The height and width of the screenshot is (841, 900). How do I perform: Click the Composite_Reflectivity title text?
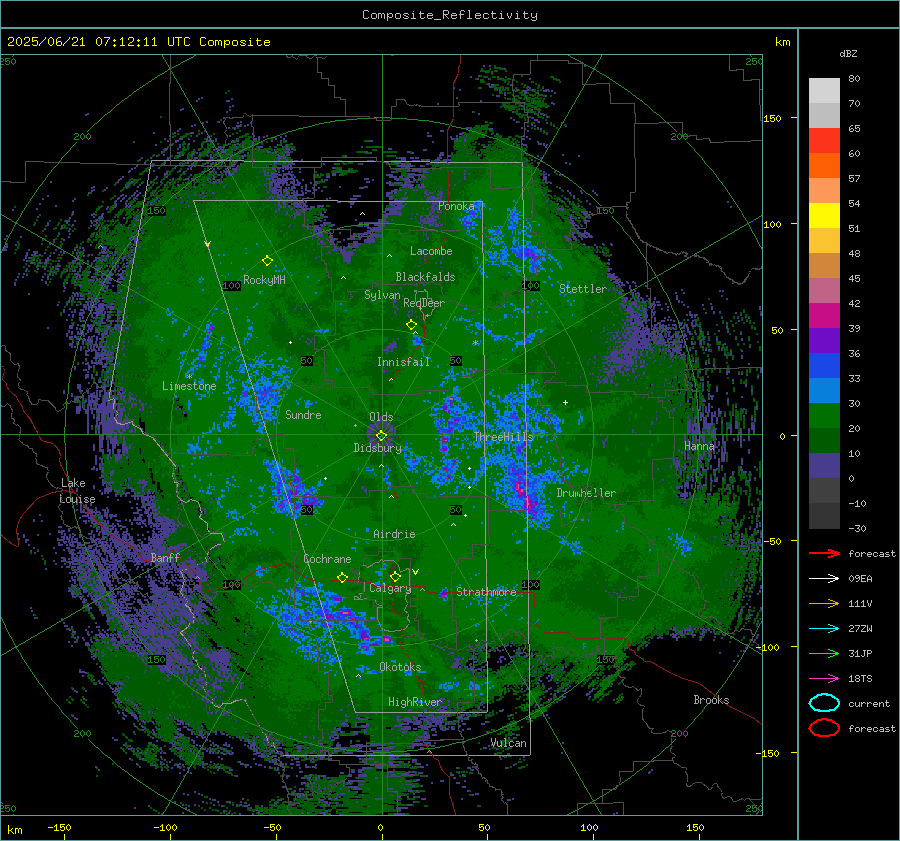coord(450,15)
